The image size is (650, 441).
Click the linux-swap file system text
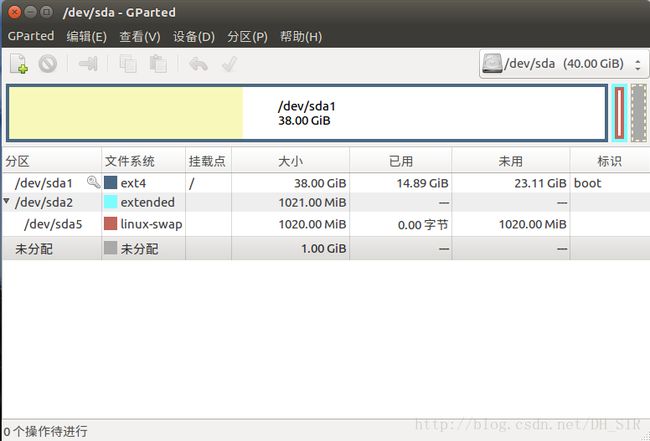click(151, 224)
